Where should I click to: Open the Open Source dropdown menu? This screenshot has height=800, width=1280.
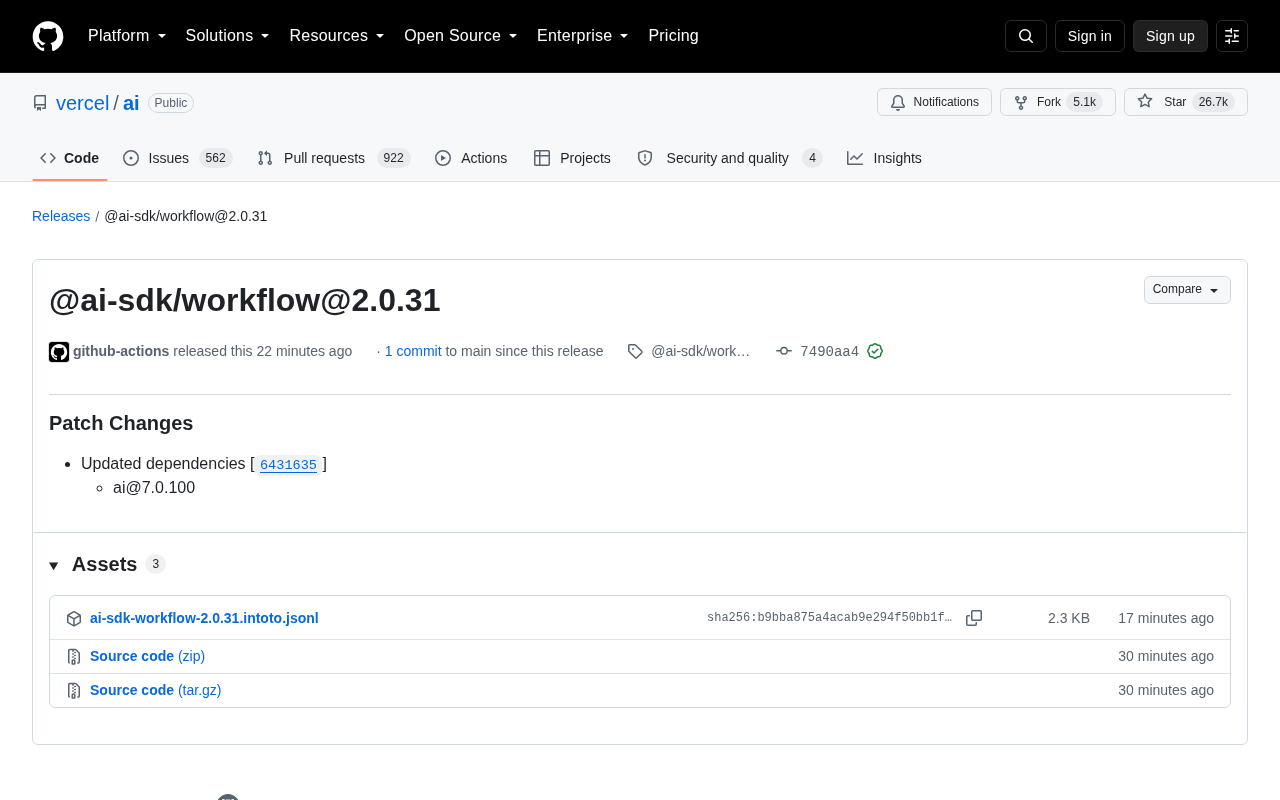[461, 36]
